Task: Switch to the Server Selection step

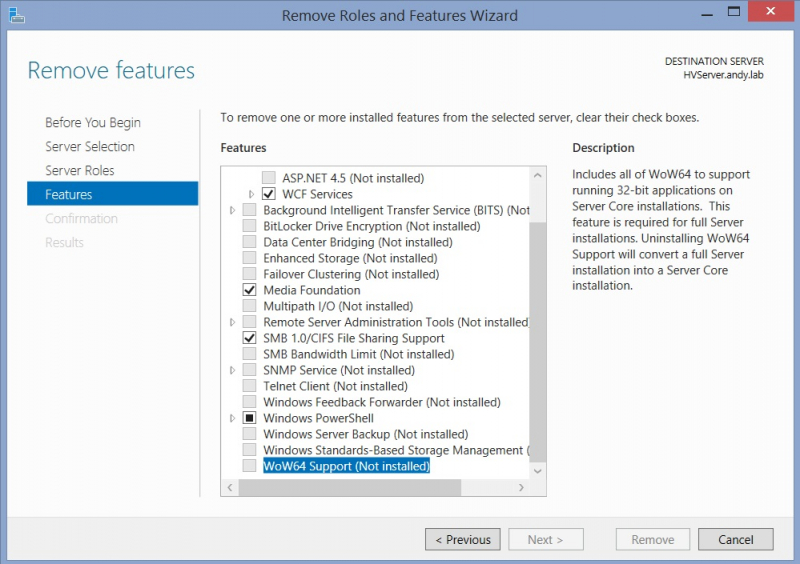Action: (x=90, y=146)
